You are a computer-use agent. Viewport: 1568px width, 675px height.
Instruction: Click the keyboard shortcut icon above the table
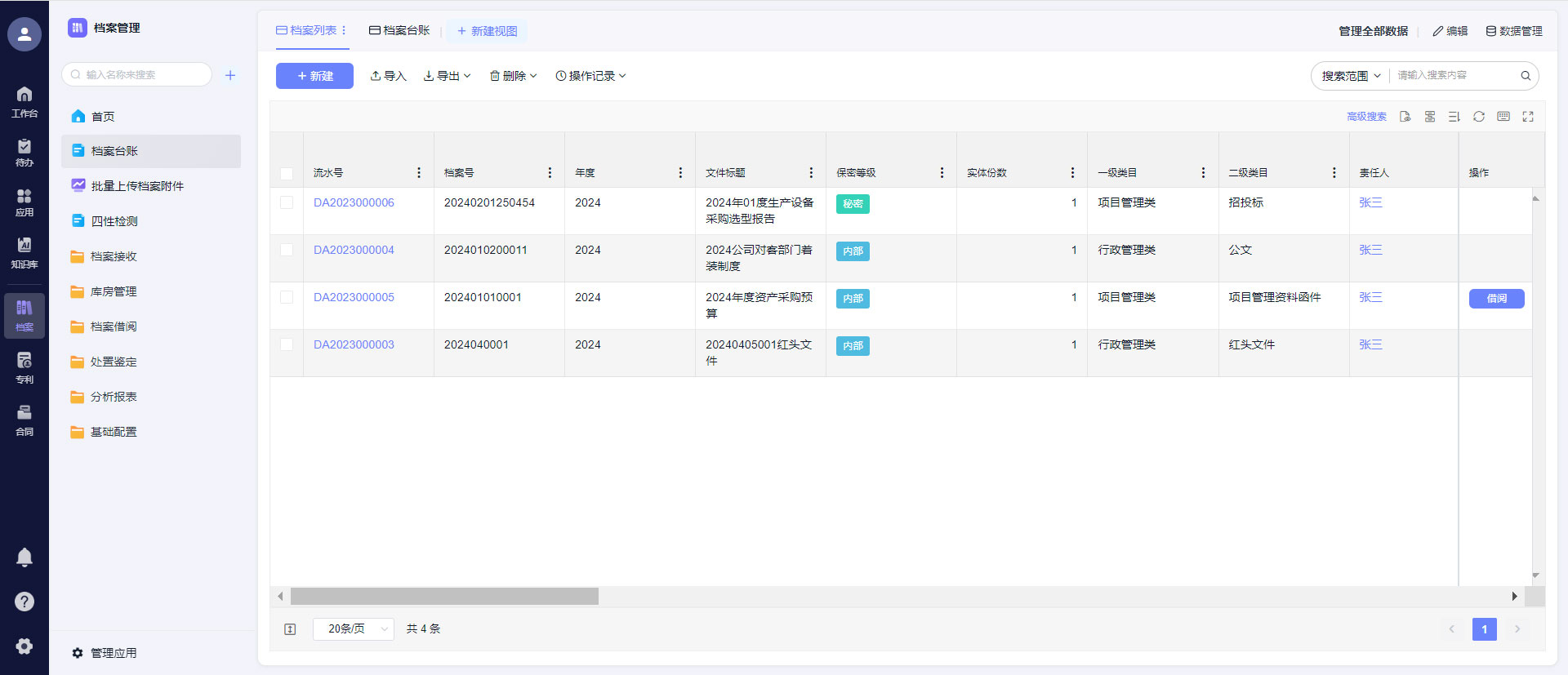pyautogui.click(x=1503, y=117)
